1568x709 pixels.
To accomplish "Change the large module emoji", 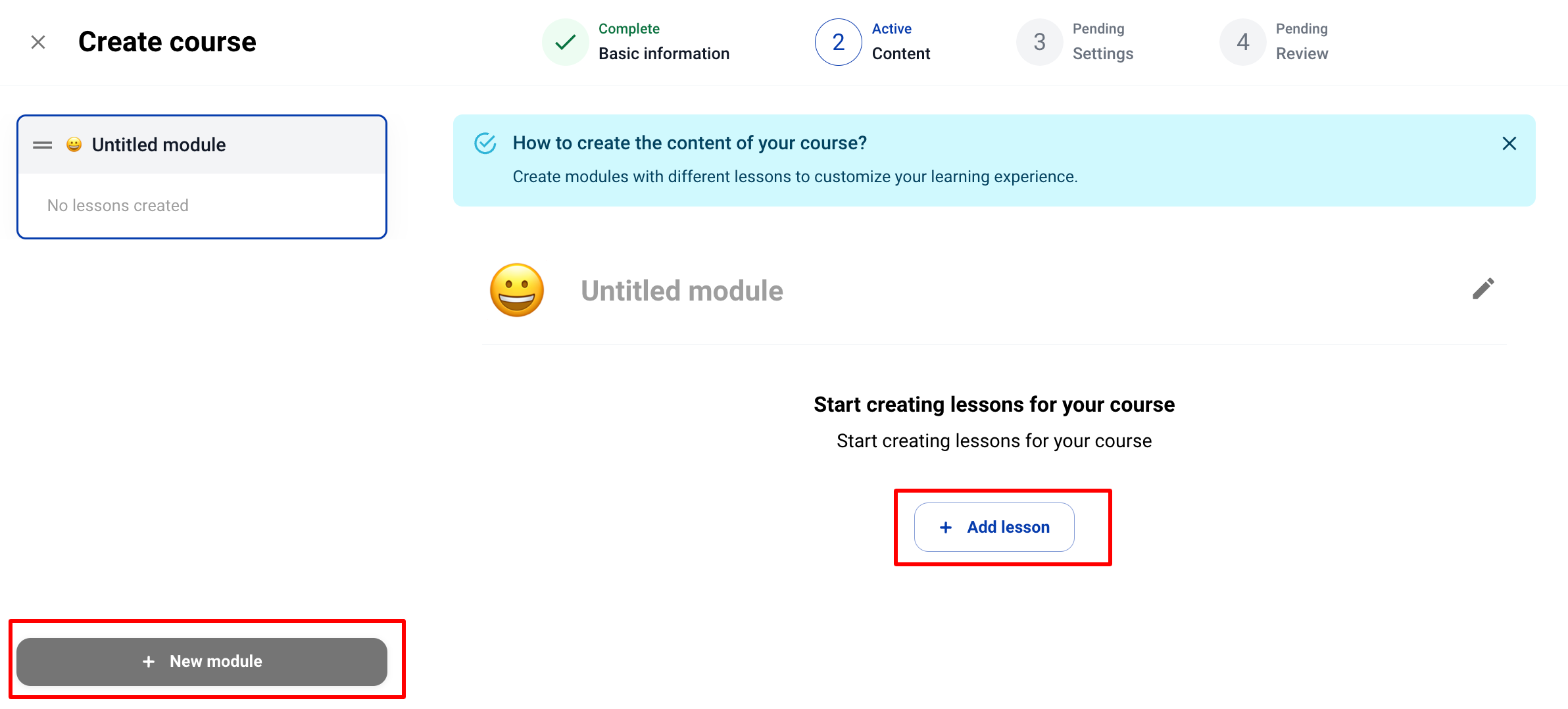I will pos(517,290).
